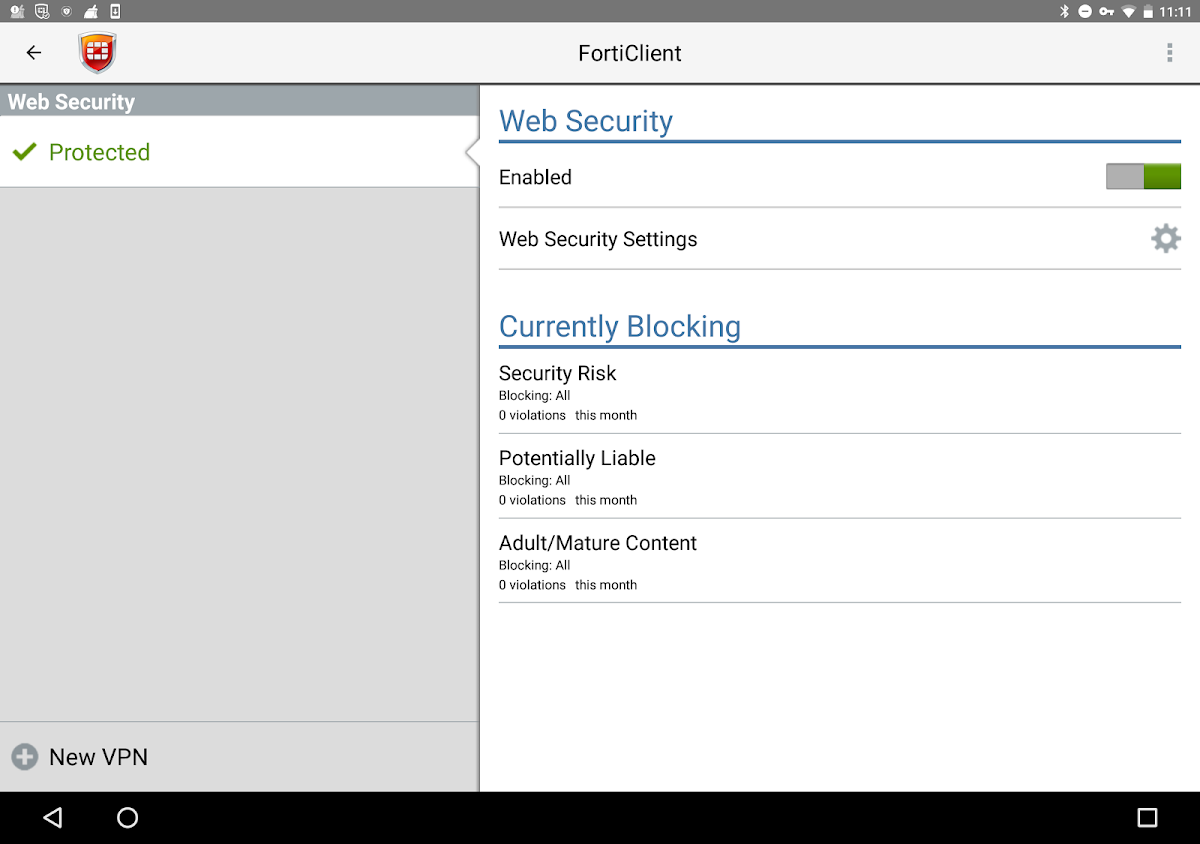Screen dimensions: 1200x844
Task: Toggle the Web Security Enabled switch
Action: (x=1143, y=177)
